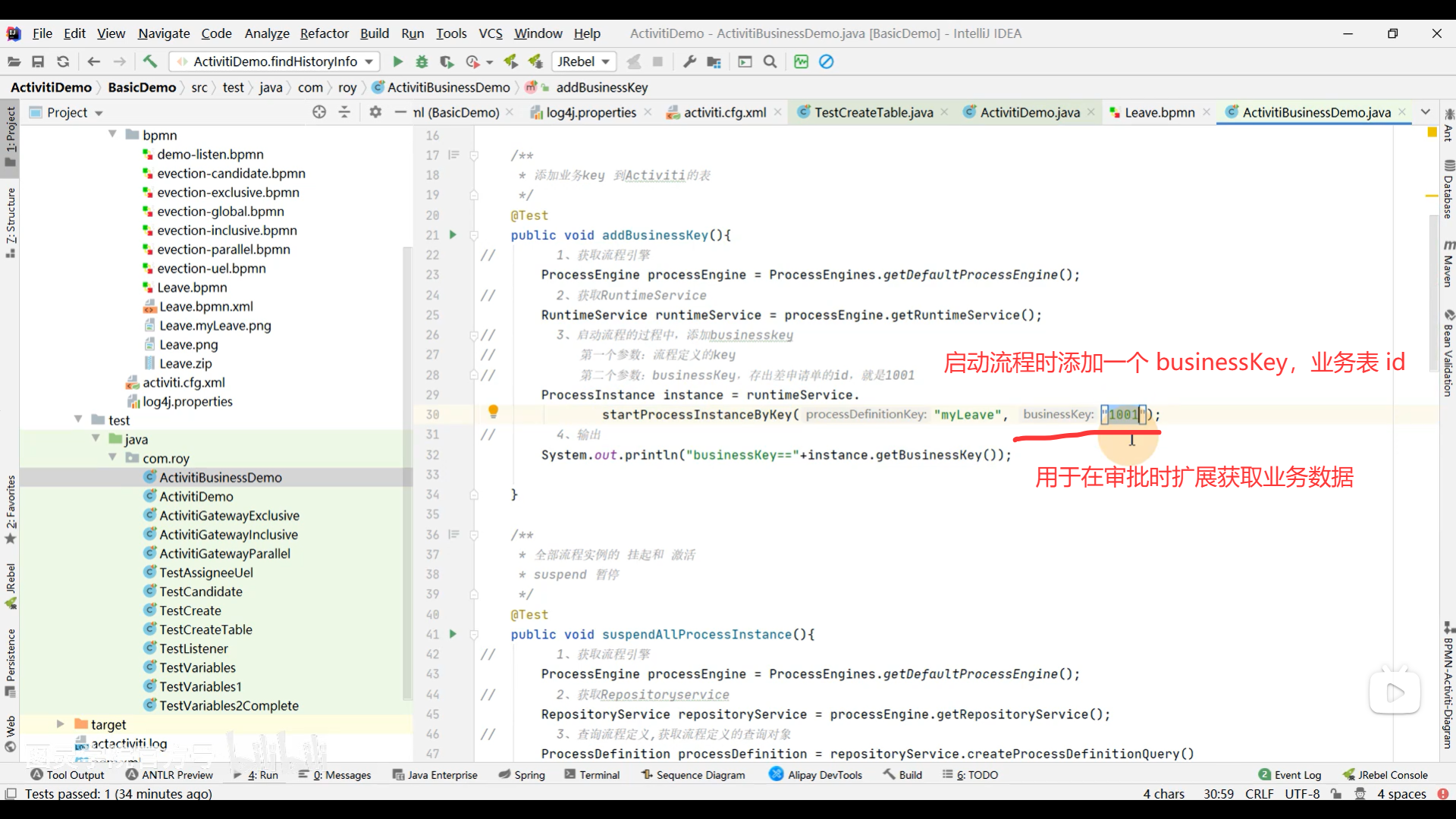Run tests with coverage icon
This screenshot has width=1456, height=819.
[x=447, y=61]
